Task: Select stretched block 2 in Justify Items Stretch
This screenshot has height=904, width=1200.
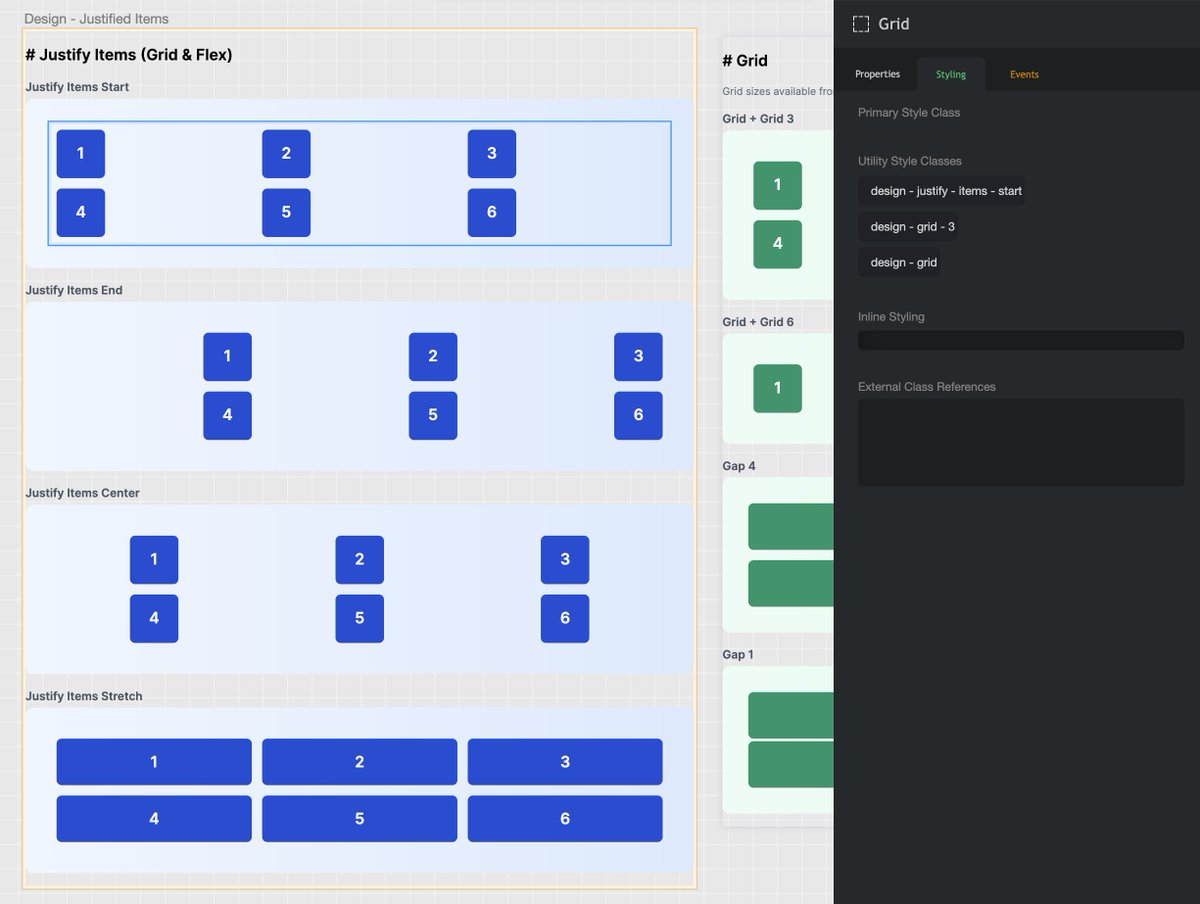Action: (360, 762)
